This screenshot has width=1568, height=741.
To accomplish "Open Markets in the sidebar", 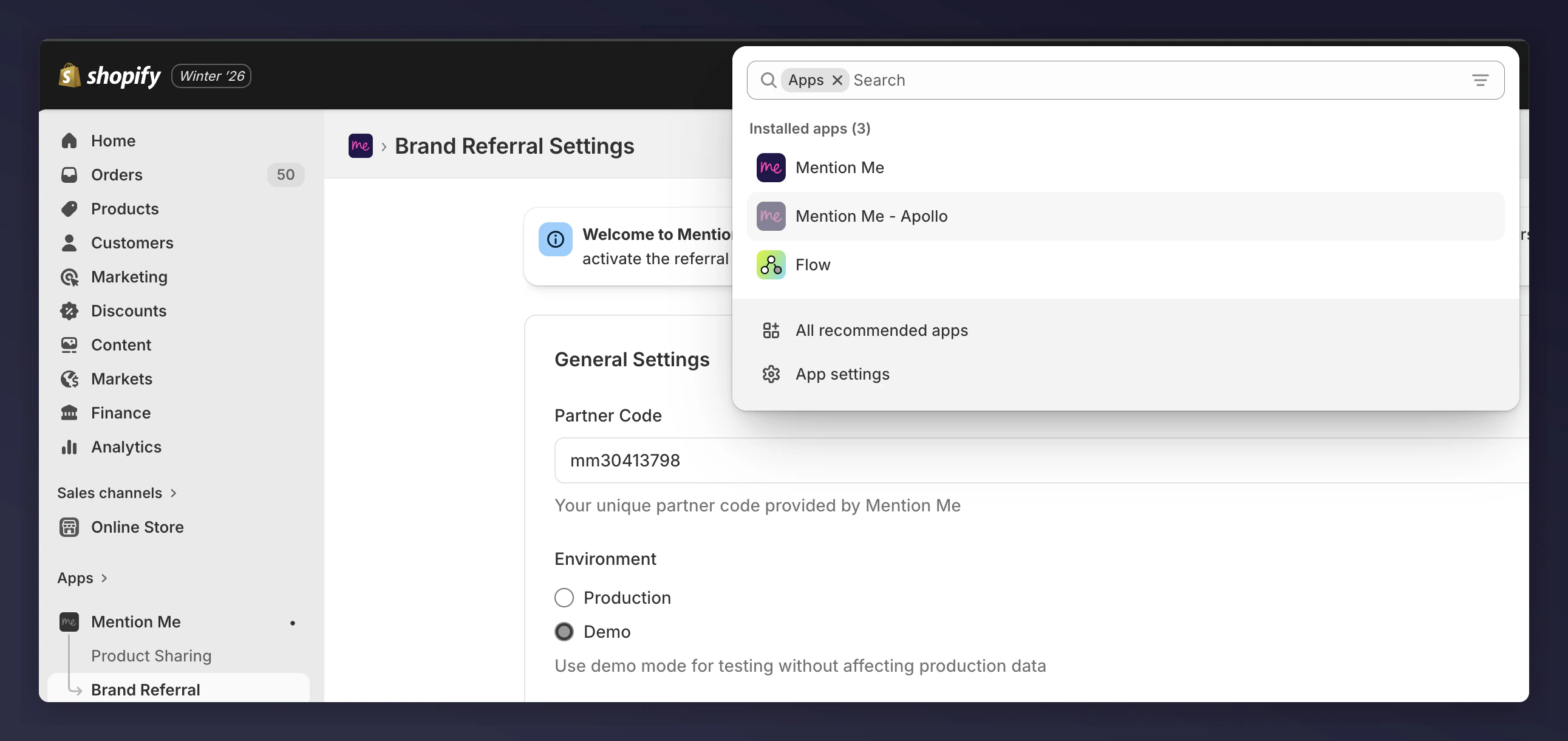I will click(x=179, y=380).
